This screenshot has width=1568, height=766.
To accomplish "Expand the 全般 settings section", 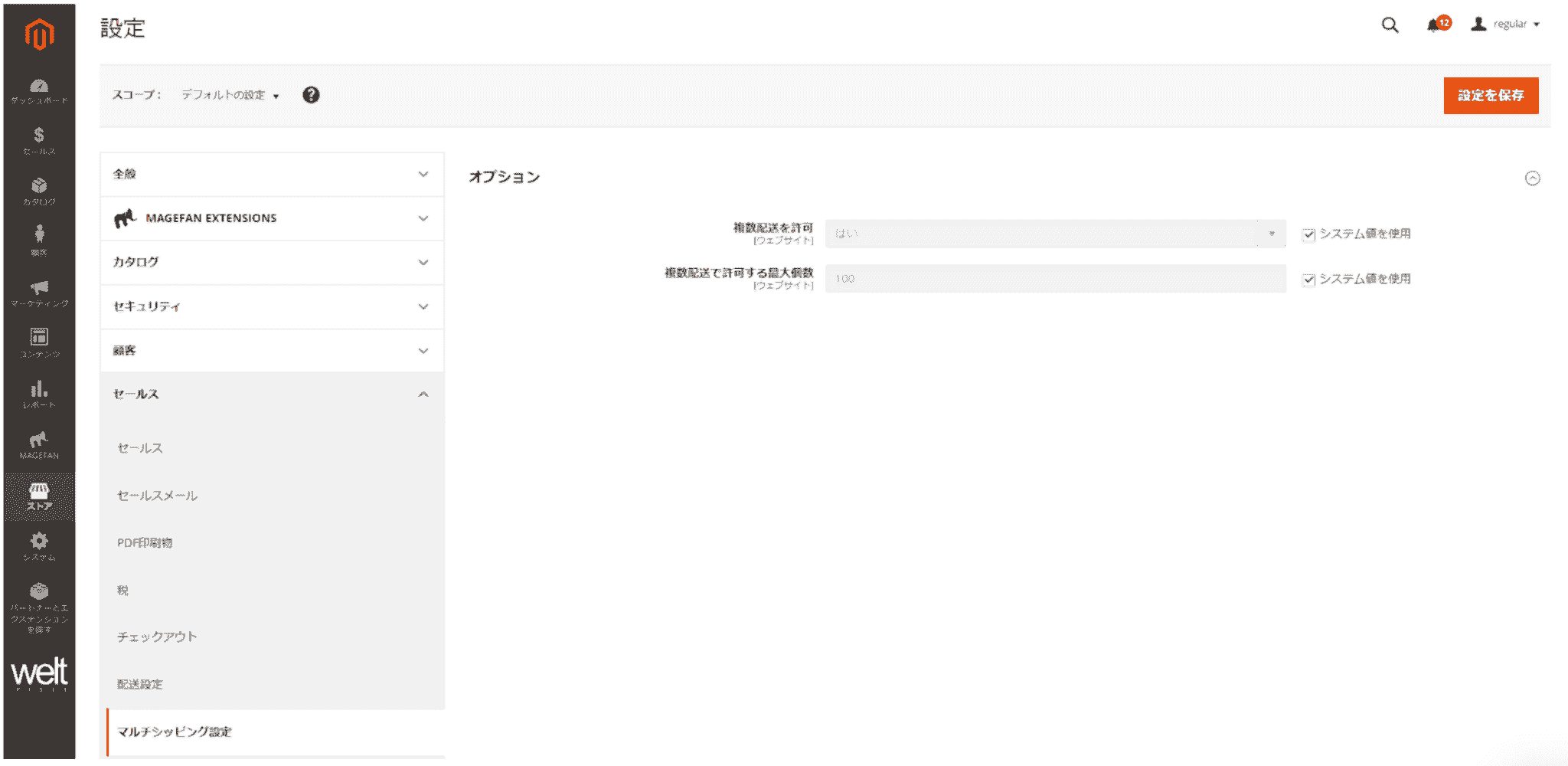I will coord(272,175).
